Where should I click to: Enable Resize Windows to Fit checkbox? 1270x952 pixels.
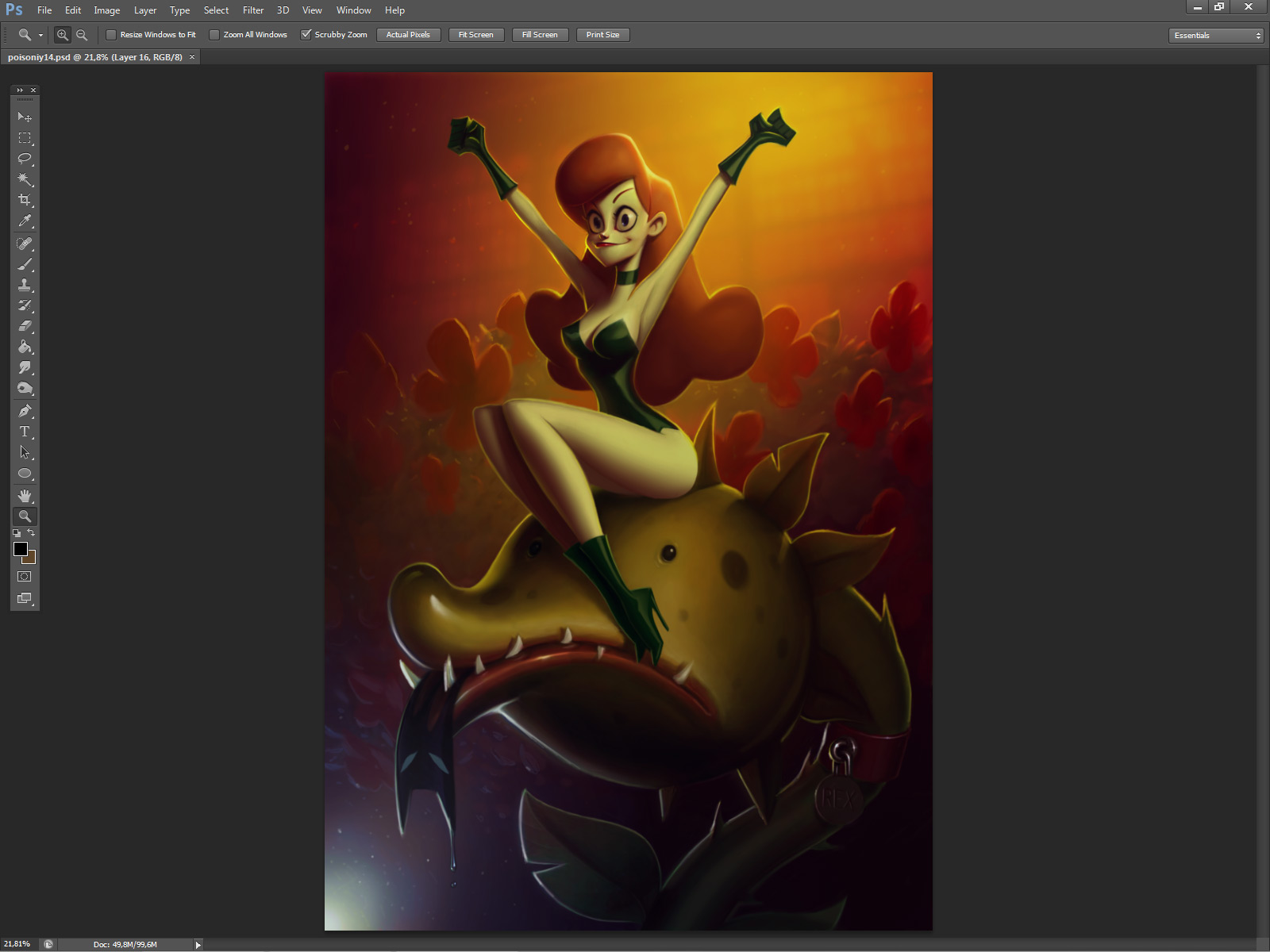[x=111, y=35]
